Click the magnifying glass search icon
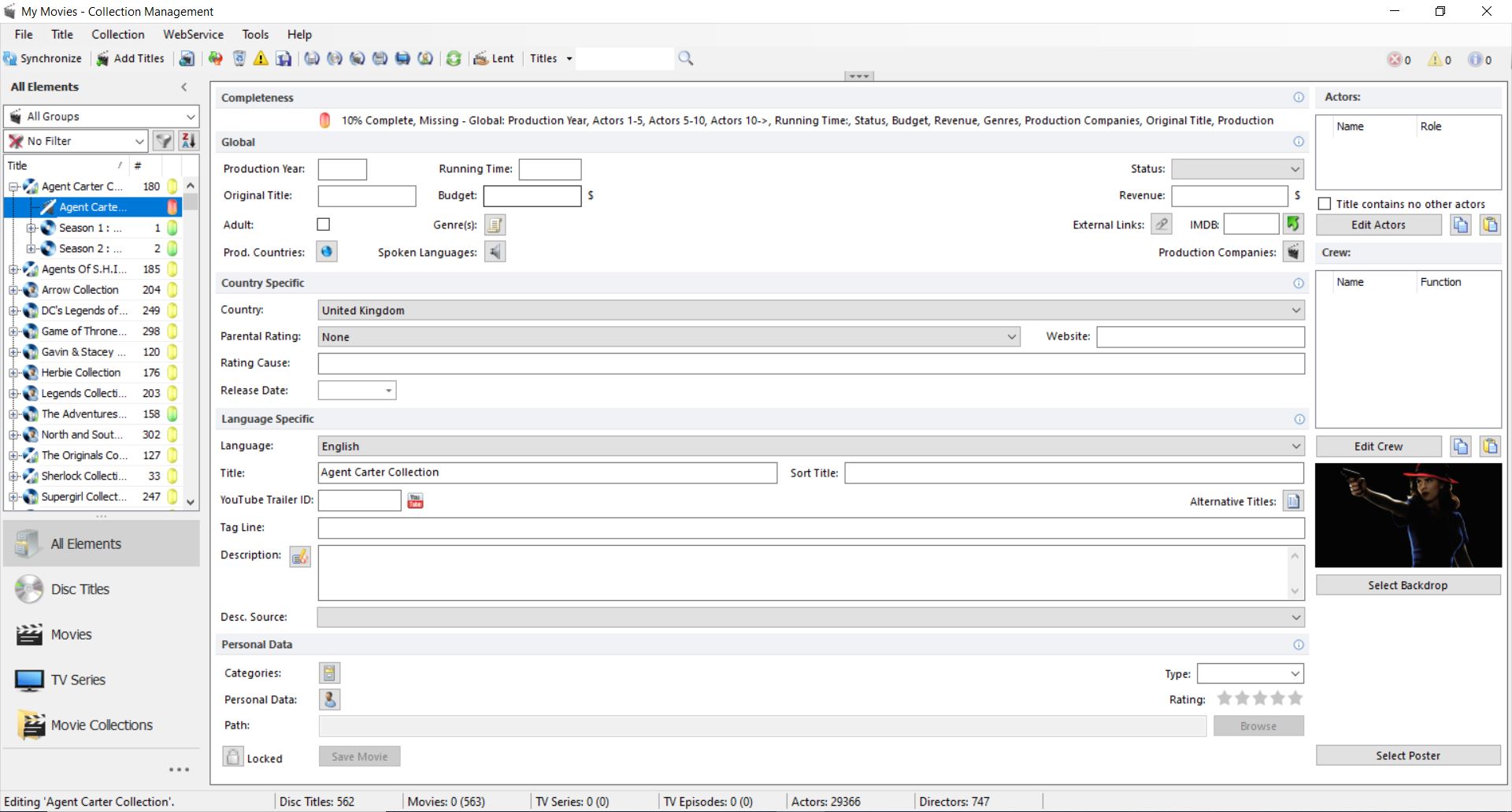The image size is (1512, 812). [x=686, y=58]
